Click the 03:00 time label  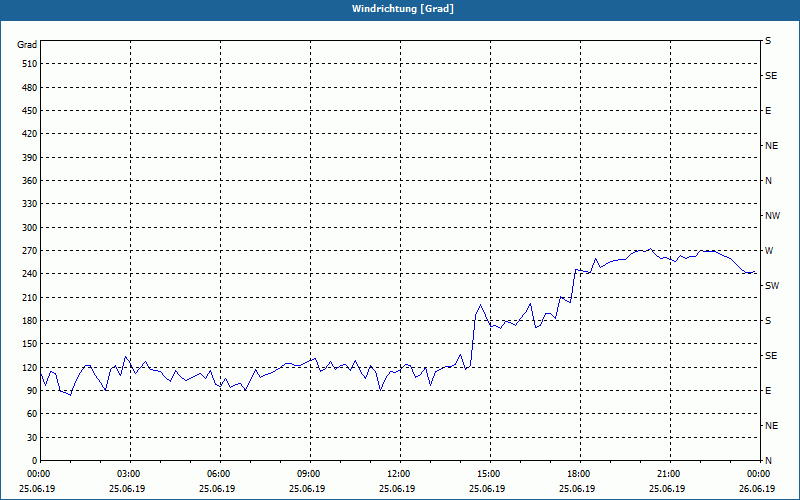click(131, 474)
